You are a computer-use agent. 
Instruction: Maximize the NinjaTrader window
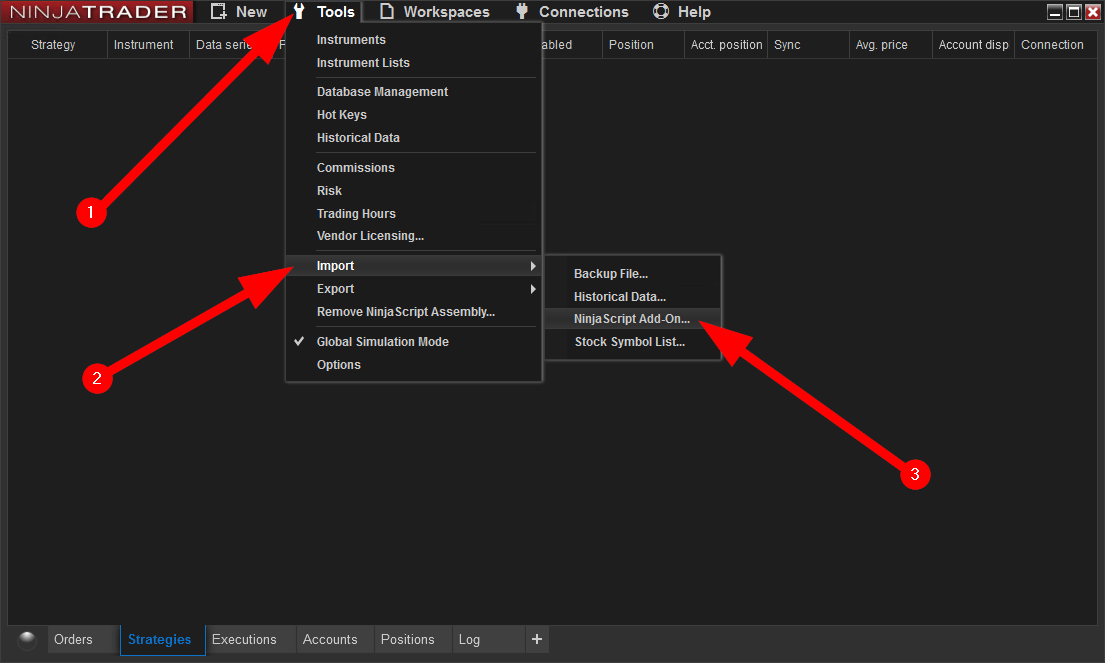click(x=1074, y=12)
